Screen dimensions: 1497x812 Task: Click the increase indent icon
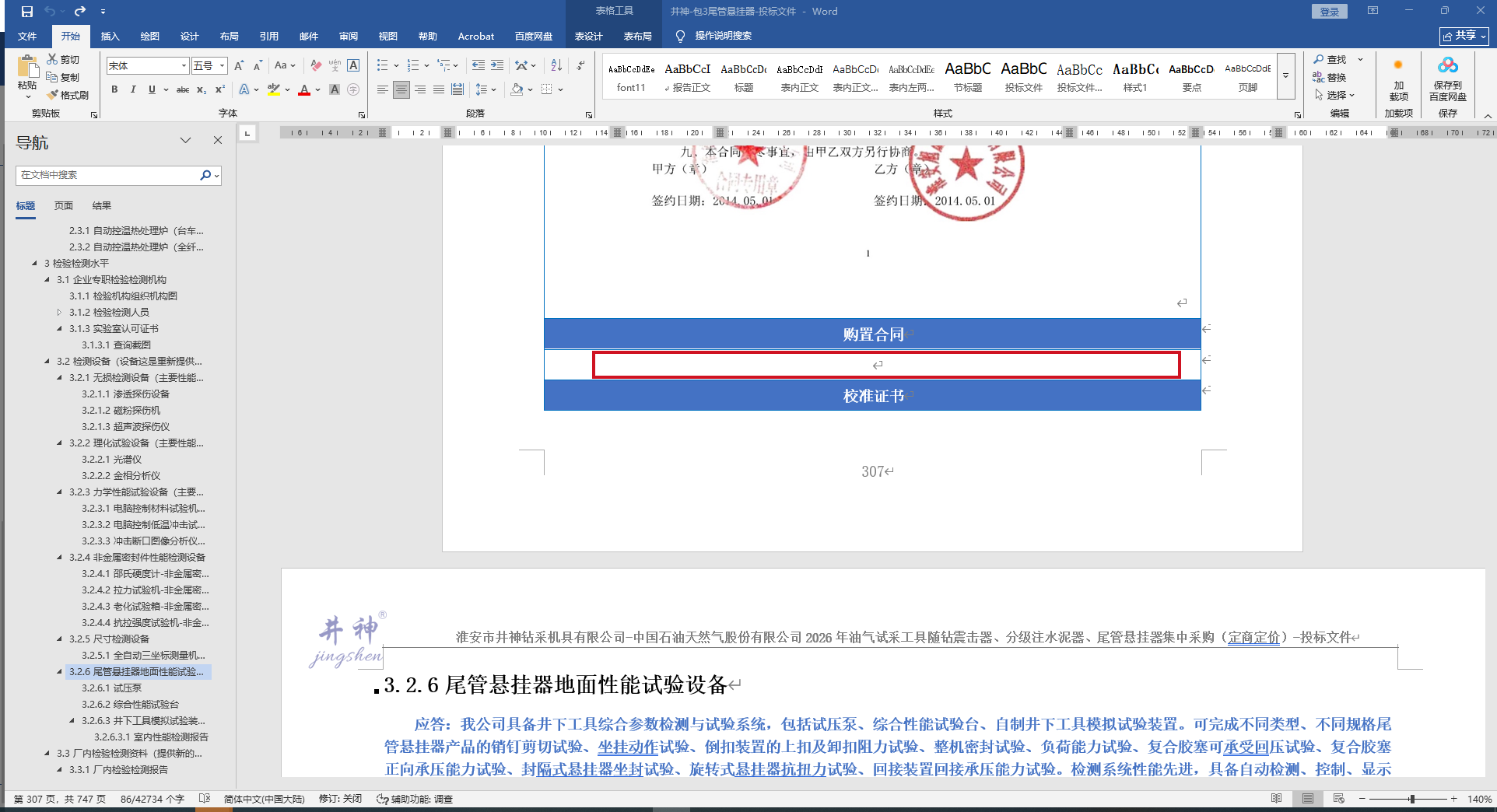click(x=497, y=65)
